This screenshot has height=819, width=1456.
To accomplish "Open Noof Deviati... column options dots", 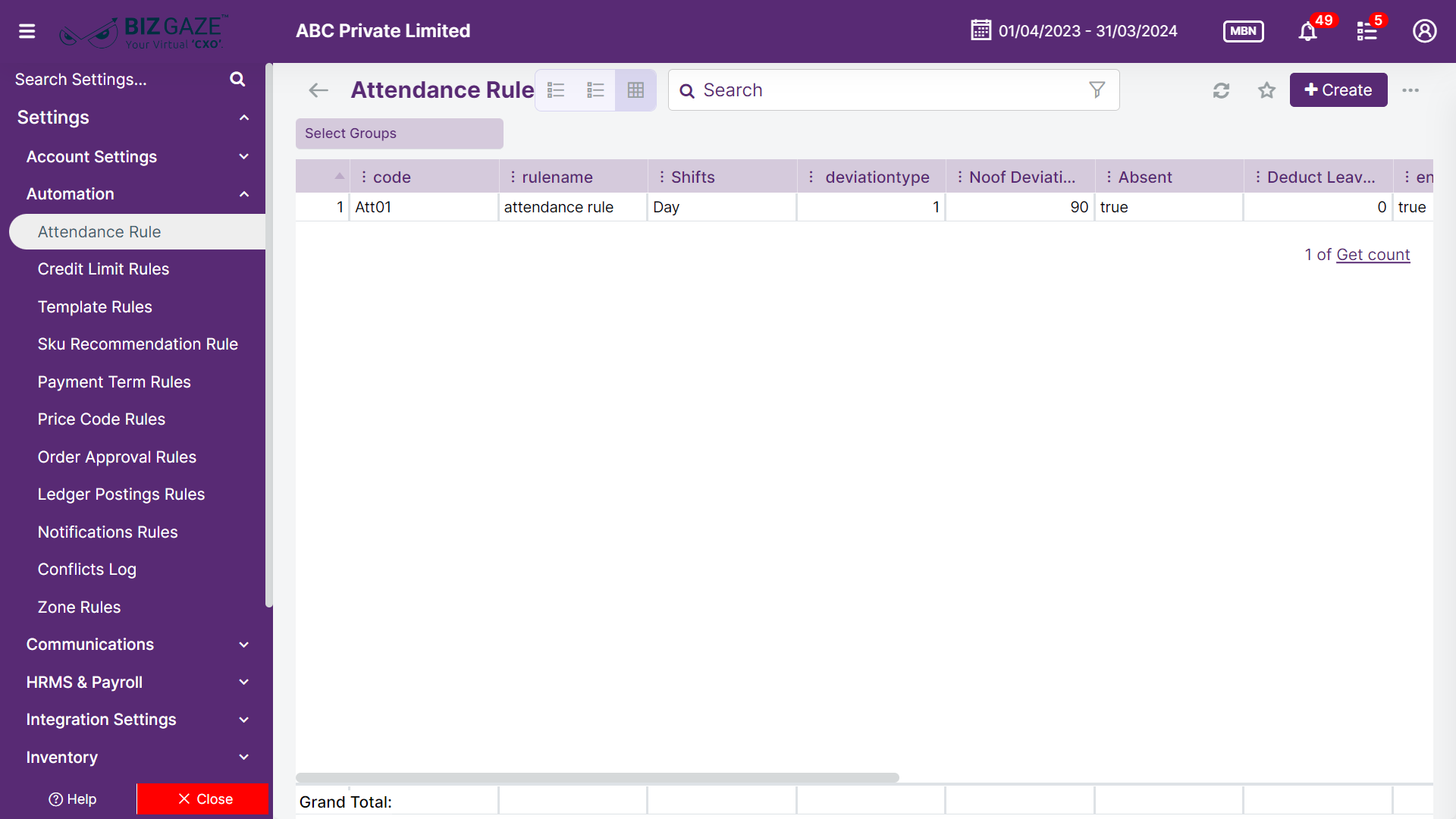I will point(960,177).
